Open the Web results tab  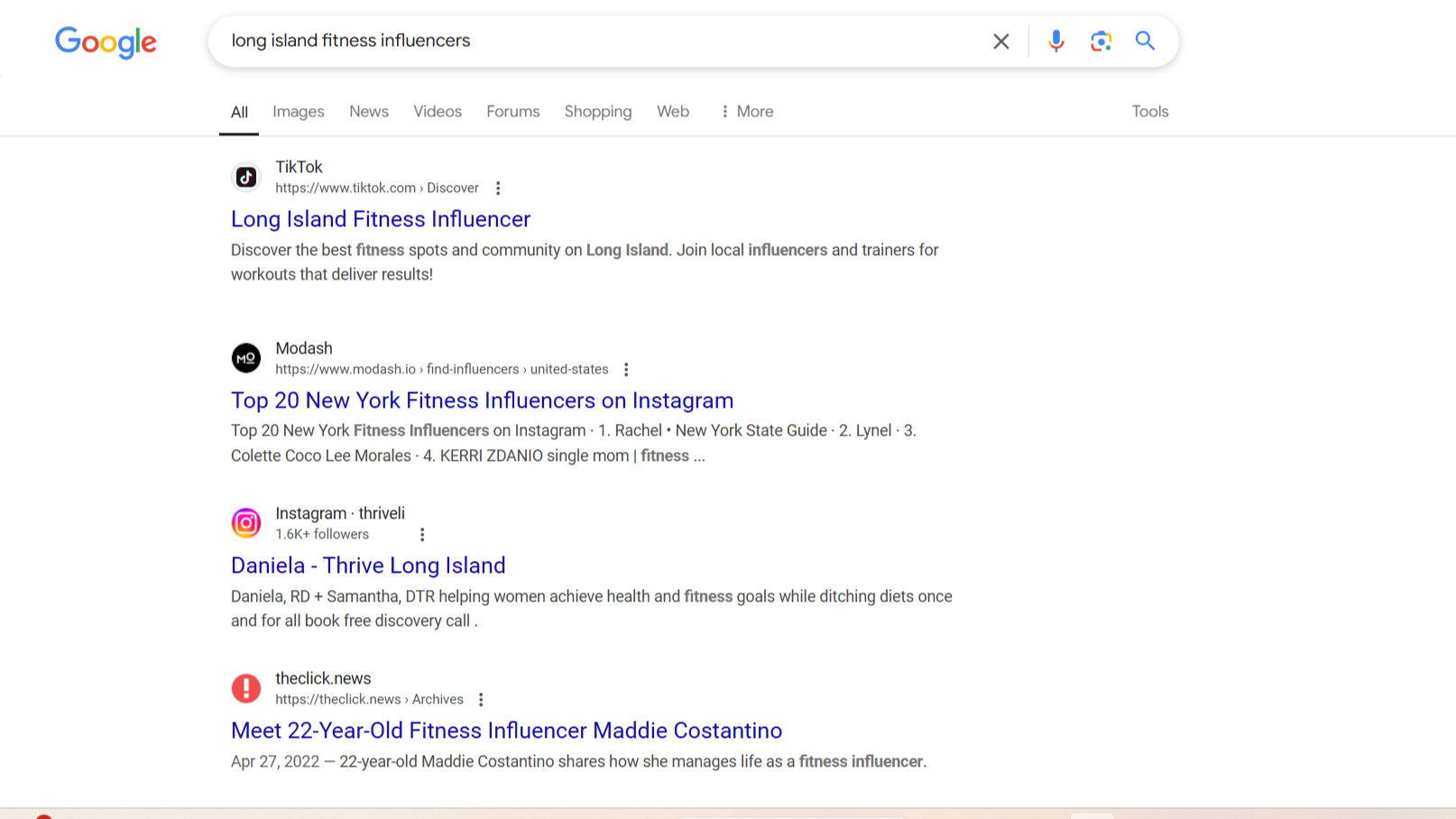pyautogui.click(x=673, y=112)
